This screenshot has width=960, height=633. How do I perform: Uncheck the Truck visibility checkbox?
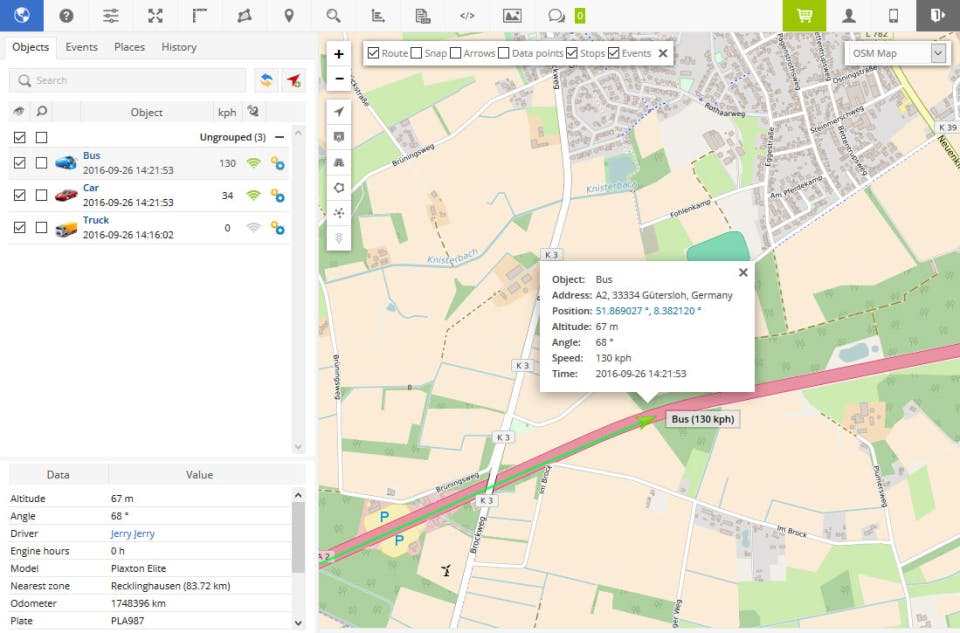pos(19,227)
